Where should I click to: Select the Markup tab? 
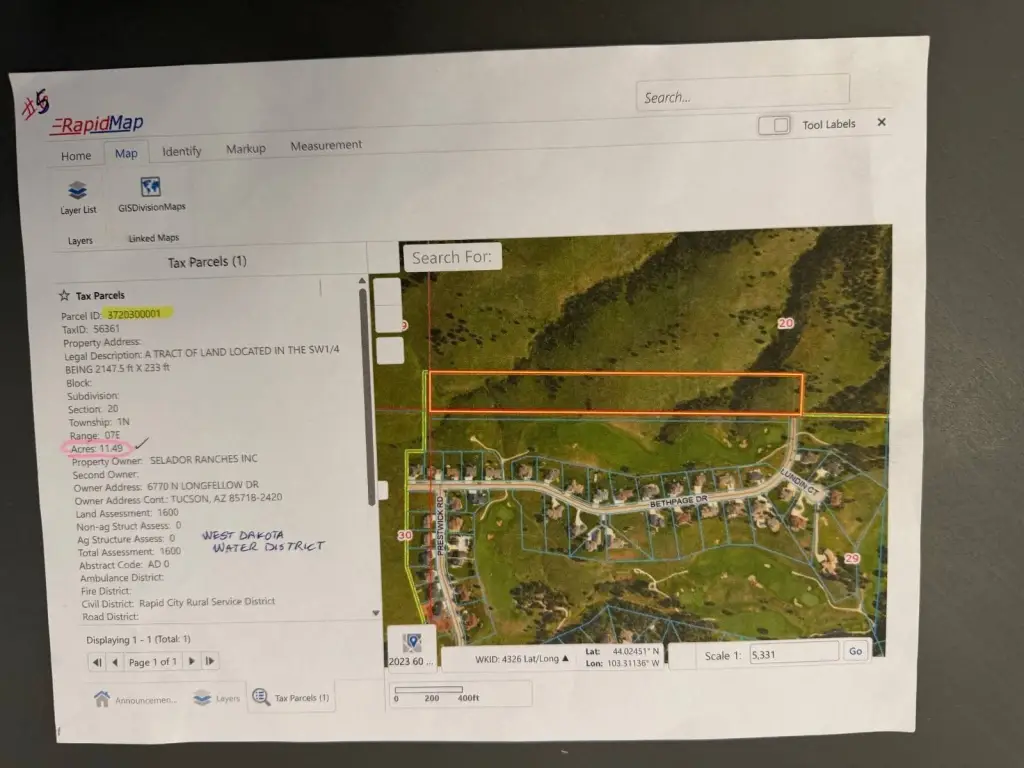click(x=245, y=149)
